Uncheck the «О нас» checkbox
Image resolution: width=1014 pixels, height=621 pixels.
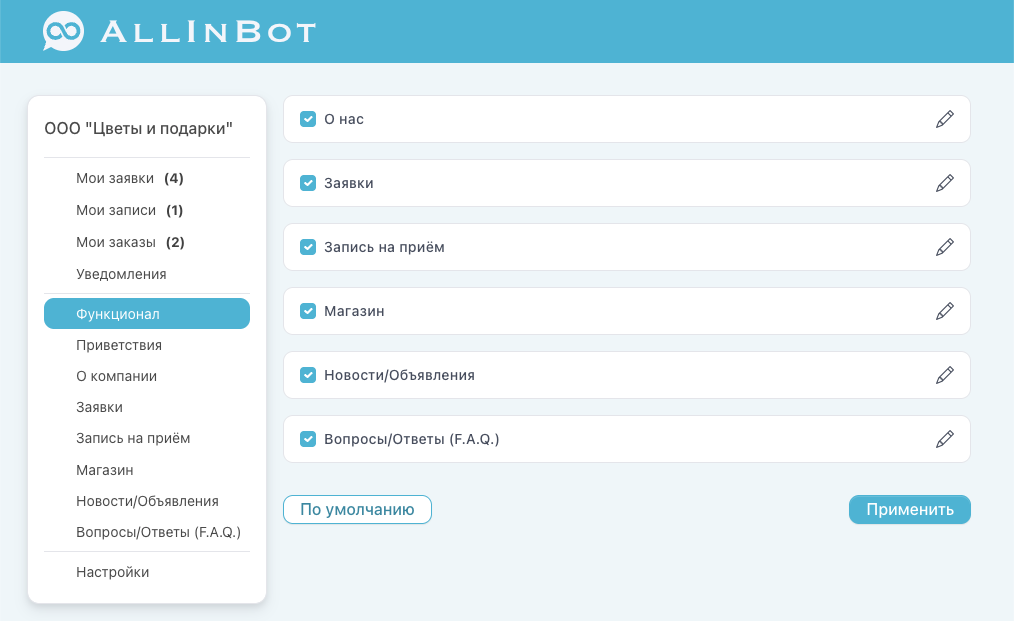pos(307,118)
